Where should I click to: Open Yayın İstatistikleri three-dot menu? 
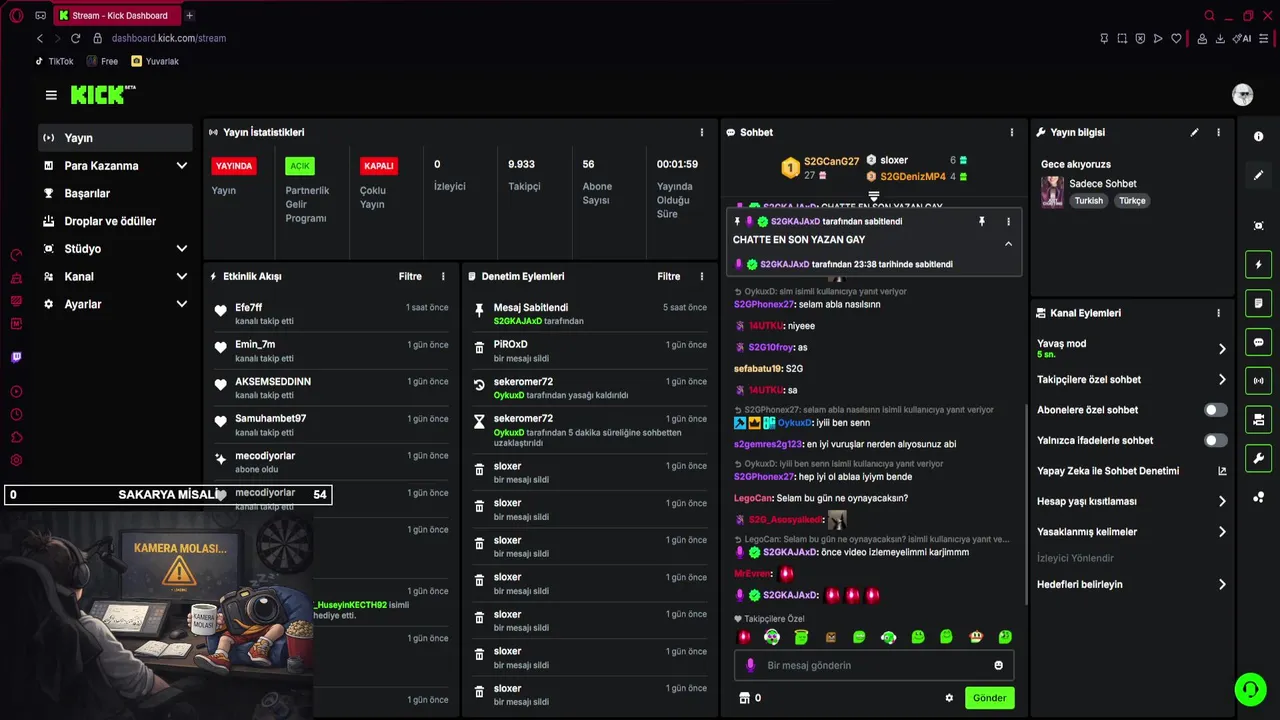pyautogui.click(x=701, y=132)
